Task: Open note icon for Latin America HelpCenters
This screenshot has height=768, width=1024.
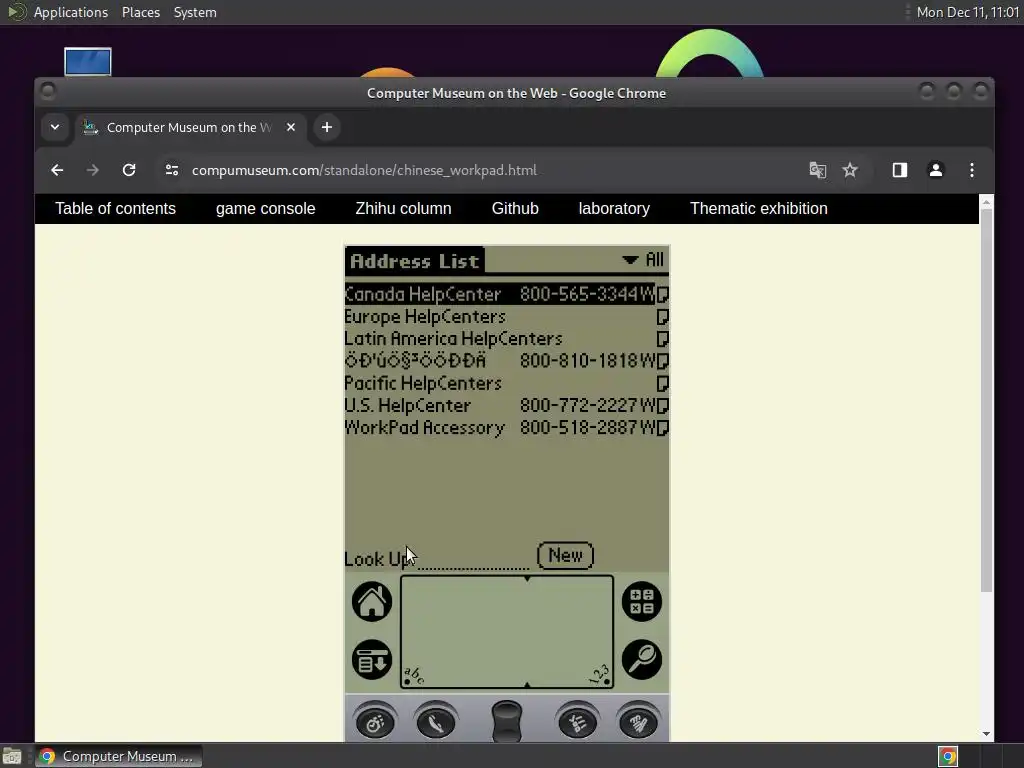Action: (x=662, y=339)
